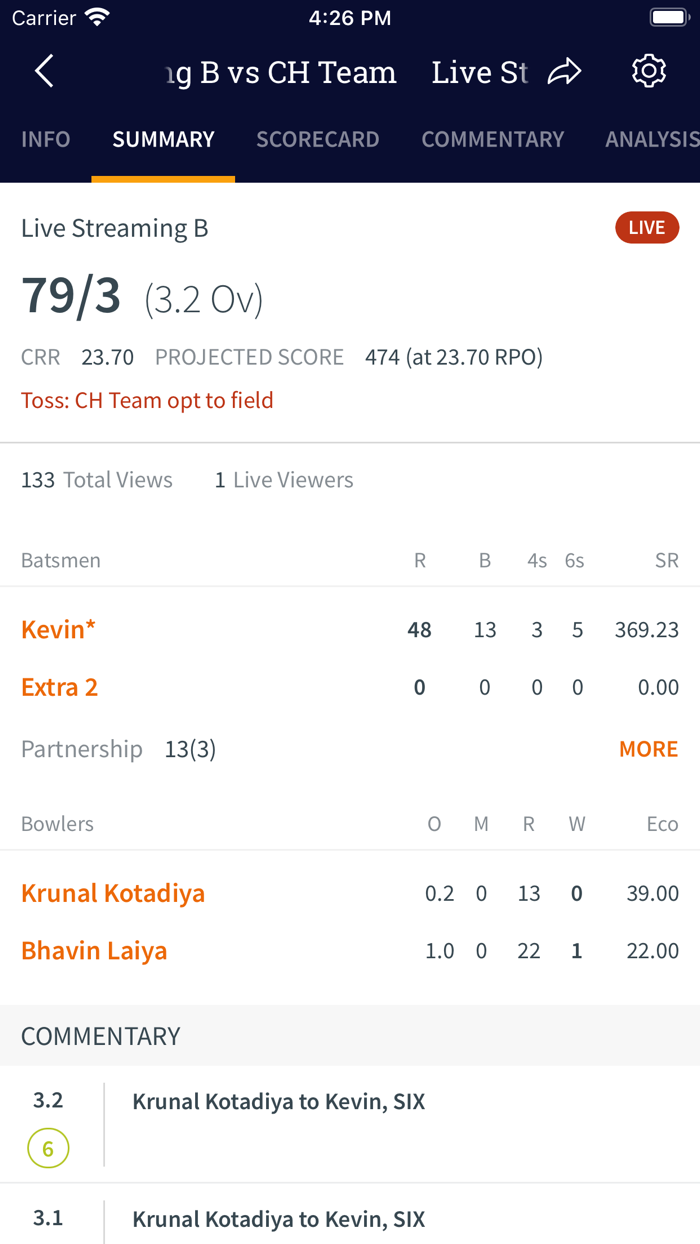Open batsman Extra 2 profile
700x1244 pixels.
click(60, 688)
